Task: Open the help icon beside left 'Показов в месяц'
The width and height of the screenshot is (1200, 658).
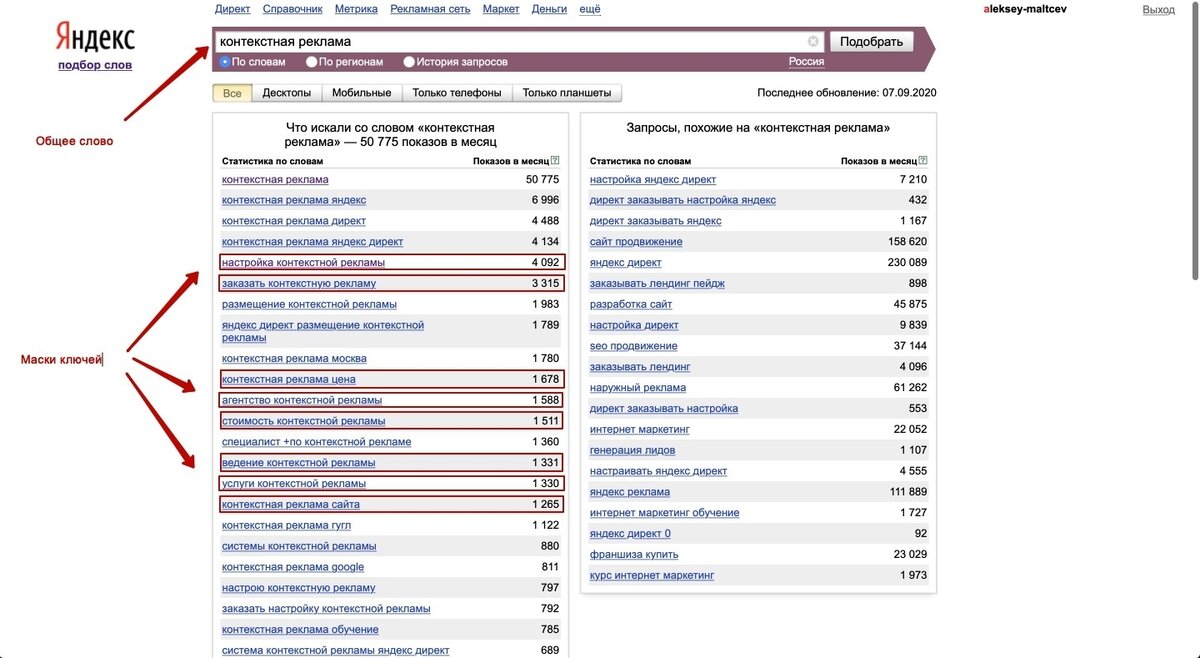Action: tap(557, 160)
